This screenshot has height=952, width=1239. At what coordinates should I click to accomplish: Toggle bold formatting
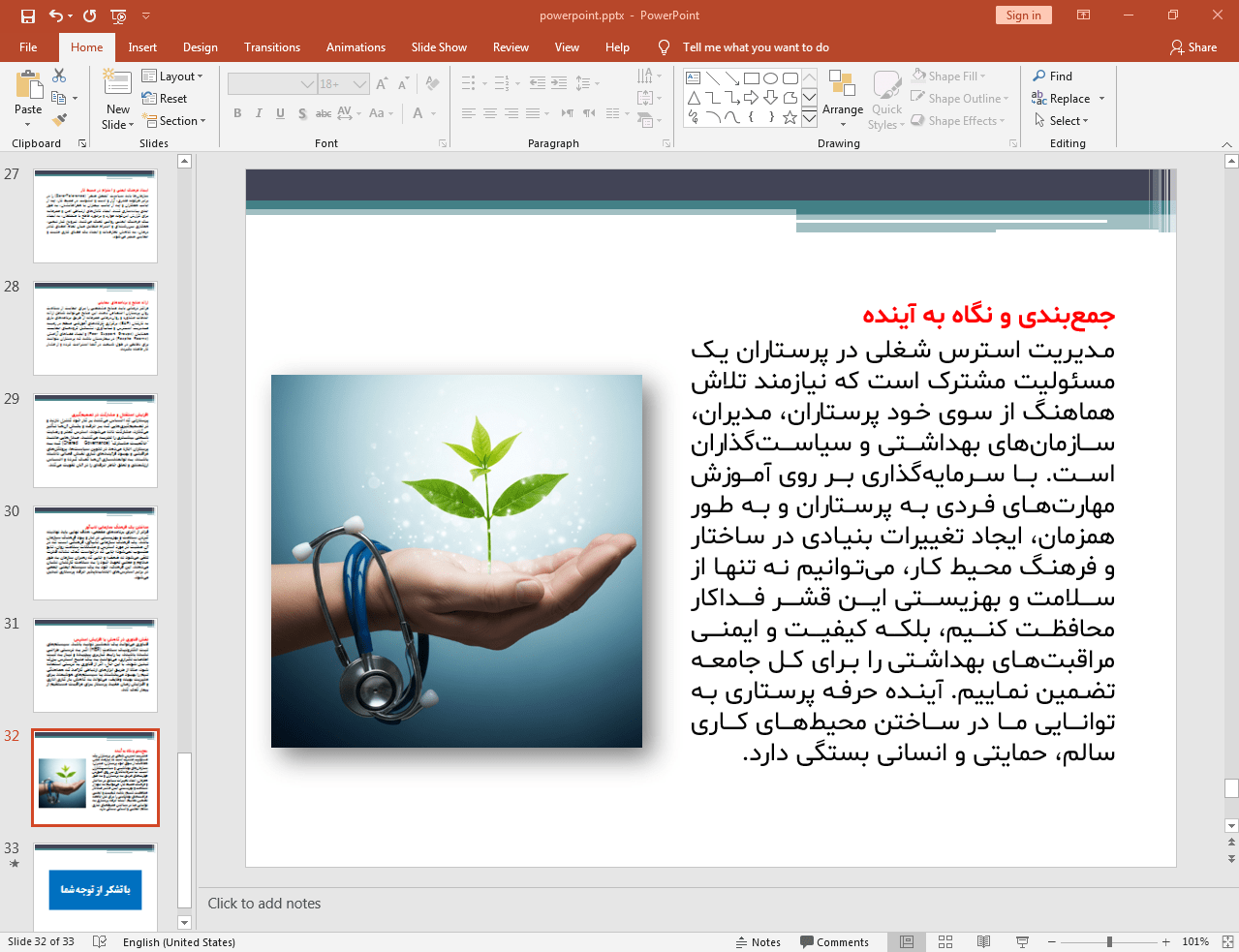(x=235, y=113)
